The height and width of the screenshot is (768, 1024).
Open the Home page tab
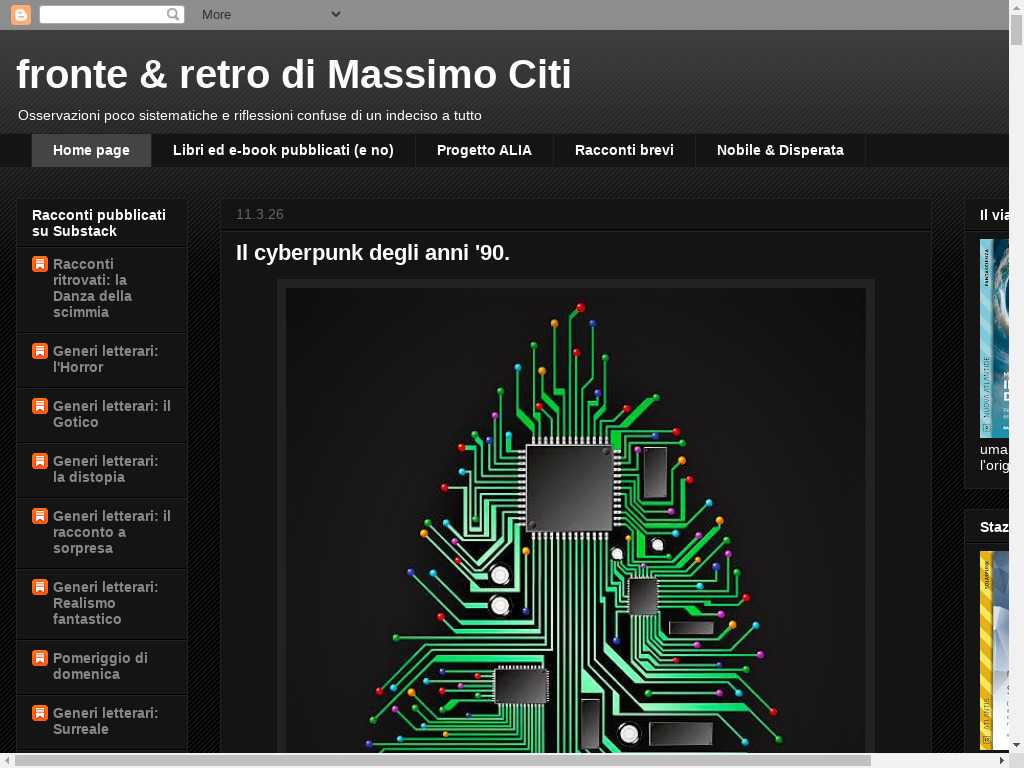(91, 150)
